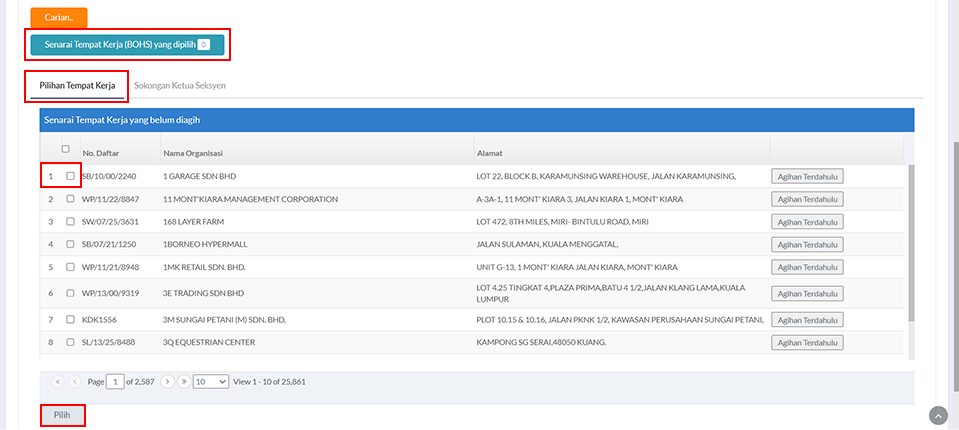959x430 pixels.
Task: Click Agihan Terdahulu for 1 GARAGE SDN BHD
Action: pyautogui.click(x=807, y=176)
